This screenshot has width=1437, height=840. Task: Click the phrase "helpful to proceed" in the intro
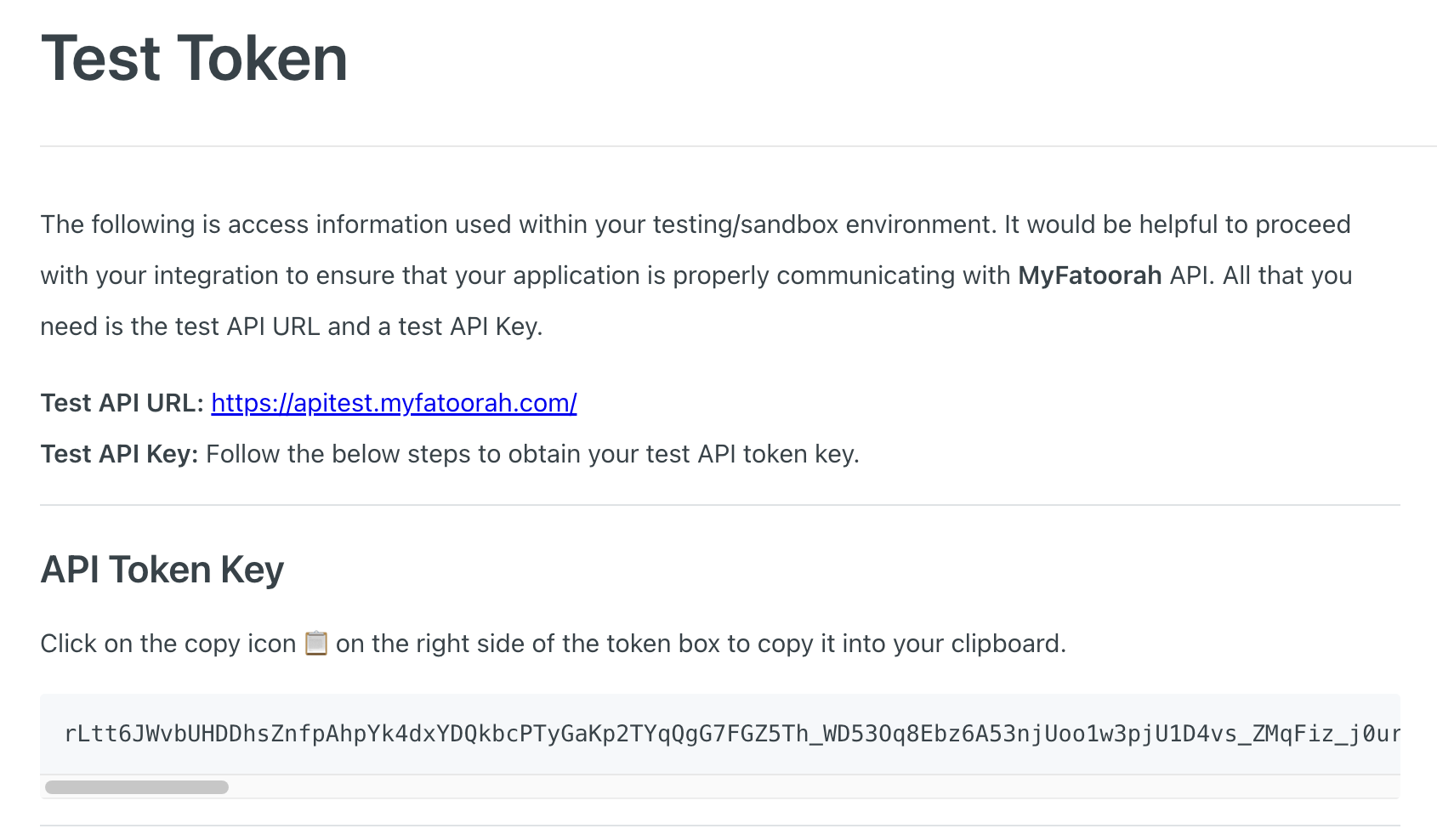click(1244, 224)
